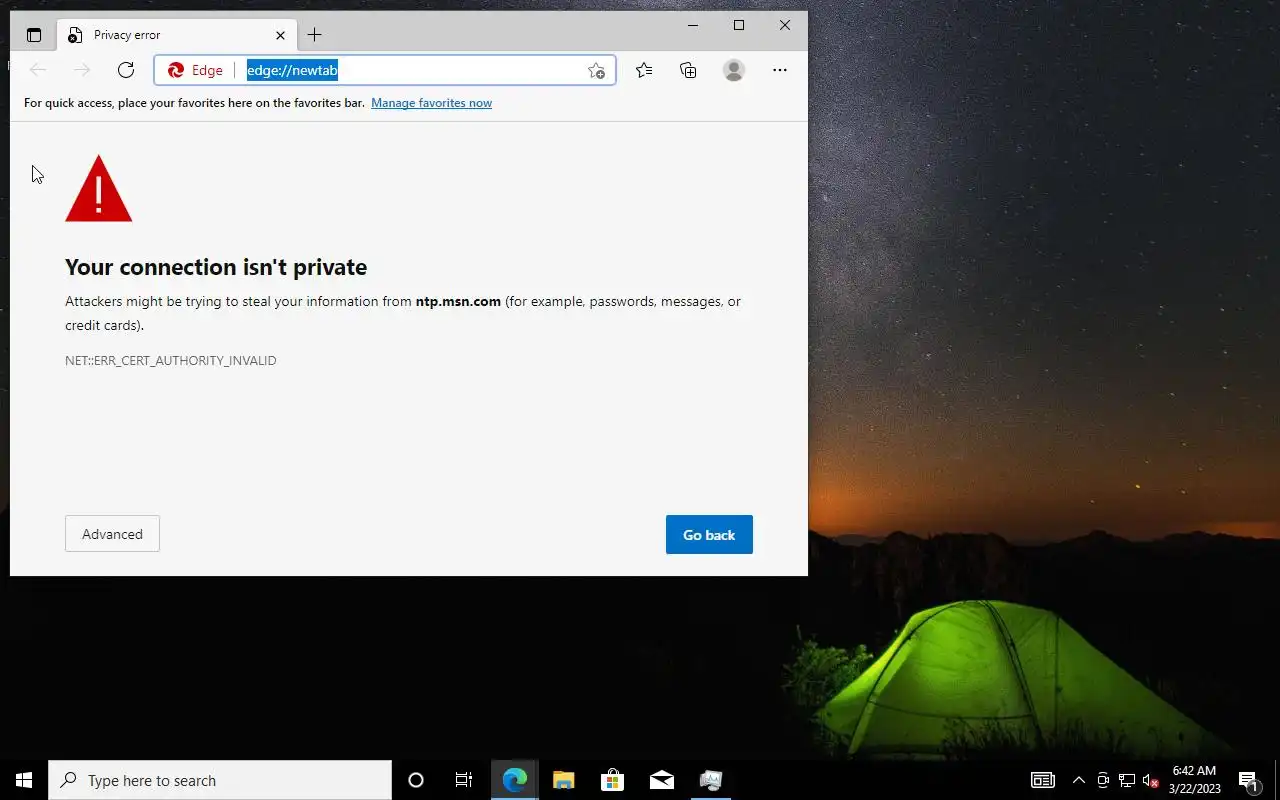The image size is (1280, 800).
Task: Open the vertical tabs actions menu icon
Action: 34,35
